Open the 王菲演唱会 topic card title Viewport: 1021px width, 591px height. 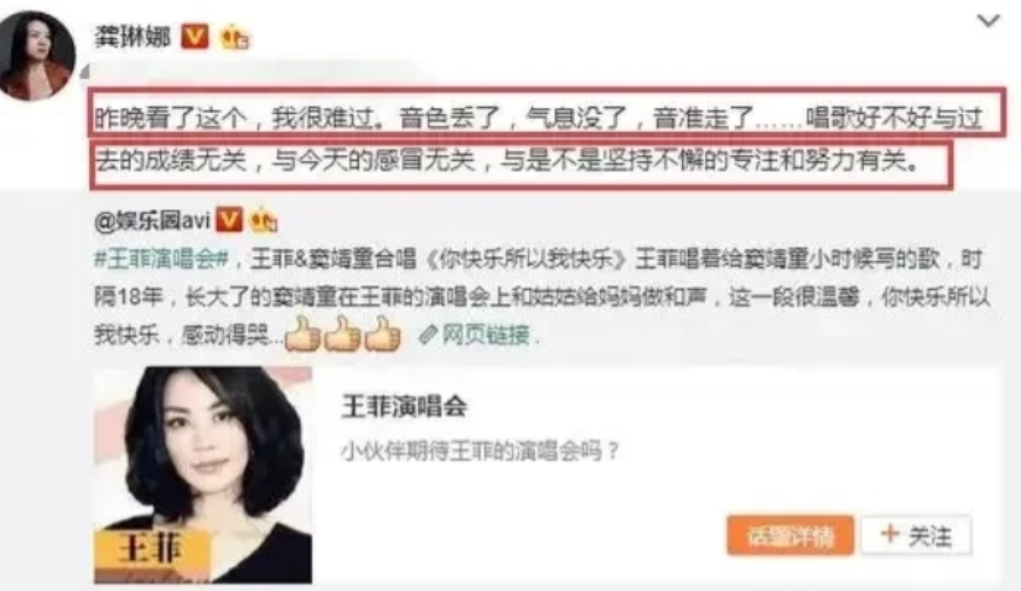click(404, 407)
